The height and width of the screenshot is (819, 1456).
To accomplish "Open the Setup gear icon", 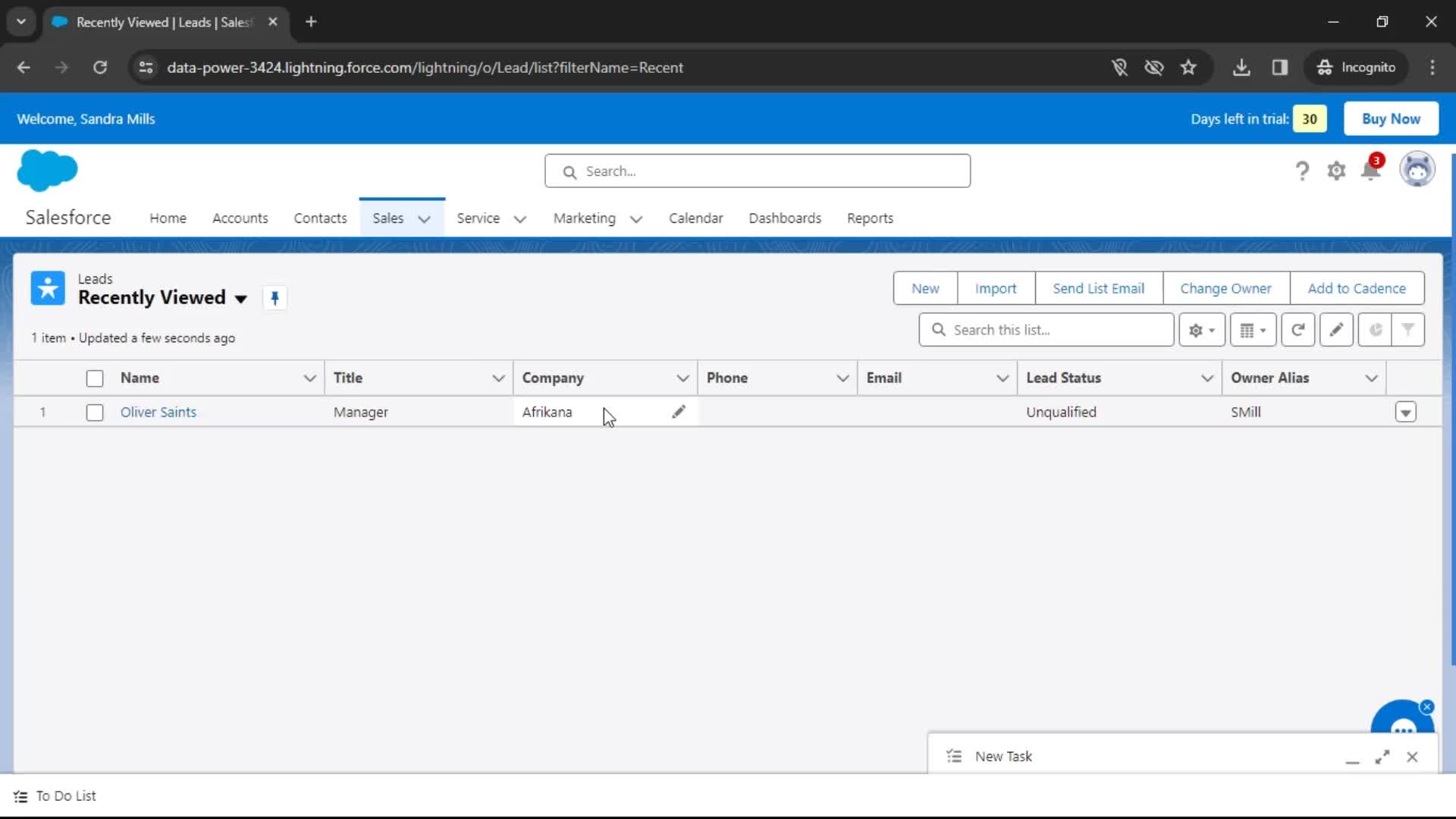I will [x=1336, y=171].
